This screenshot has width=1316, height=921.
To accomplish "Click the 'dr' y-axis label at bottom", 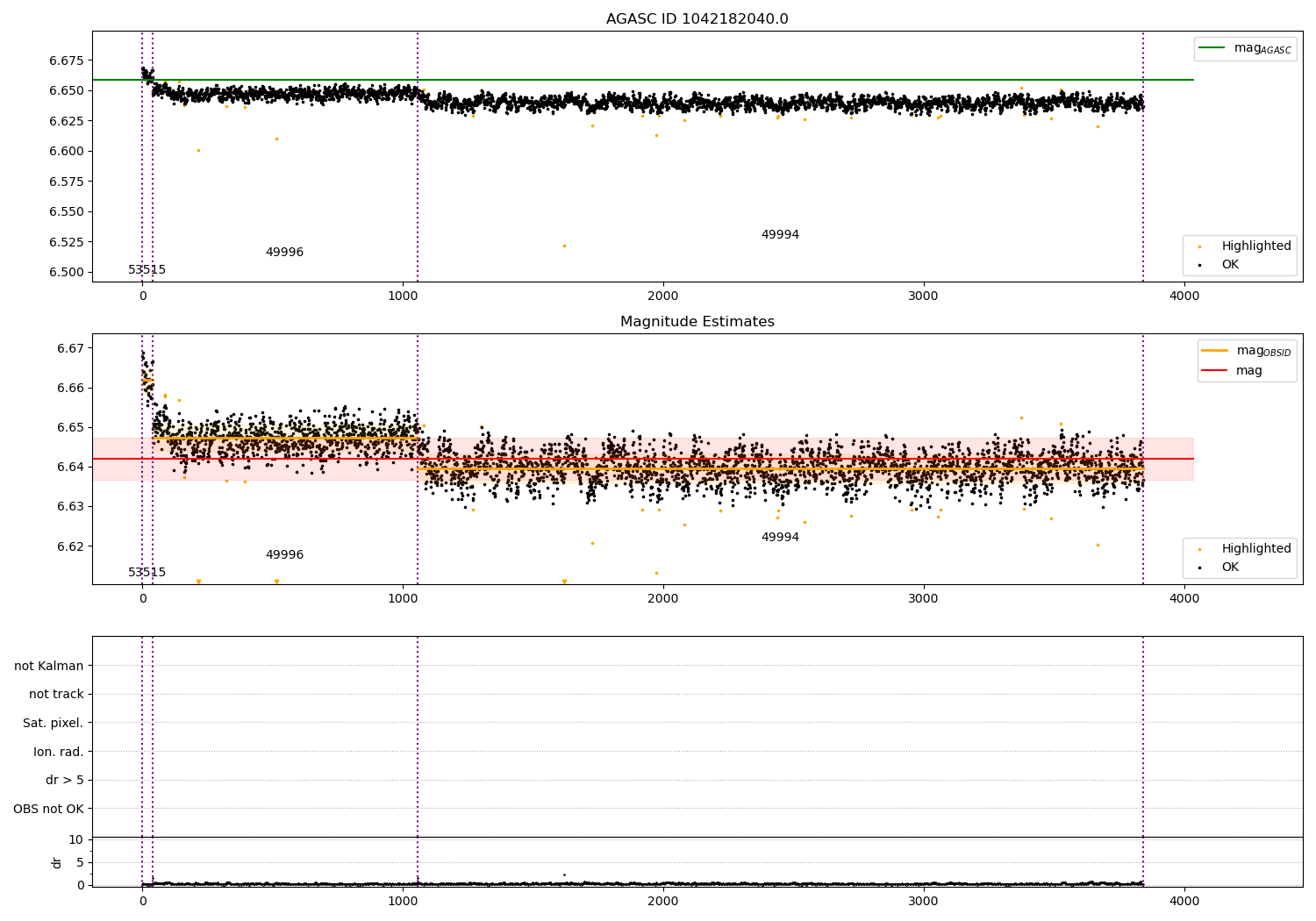I will point(57,862).
